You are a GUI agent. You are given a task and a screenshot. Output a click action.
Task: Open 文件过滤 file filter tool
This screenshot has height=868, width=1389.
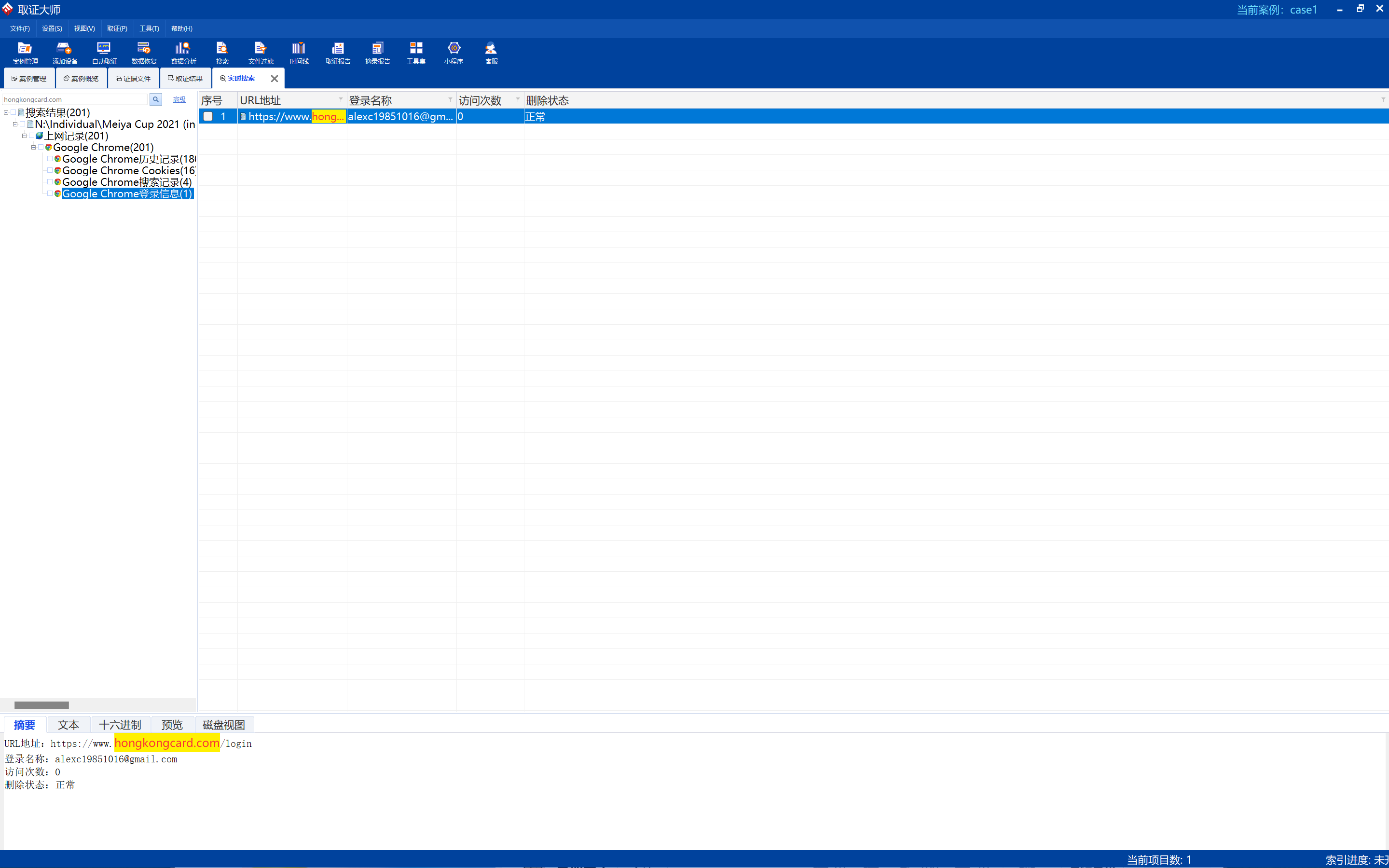tap(261, 52)
